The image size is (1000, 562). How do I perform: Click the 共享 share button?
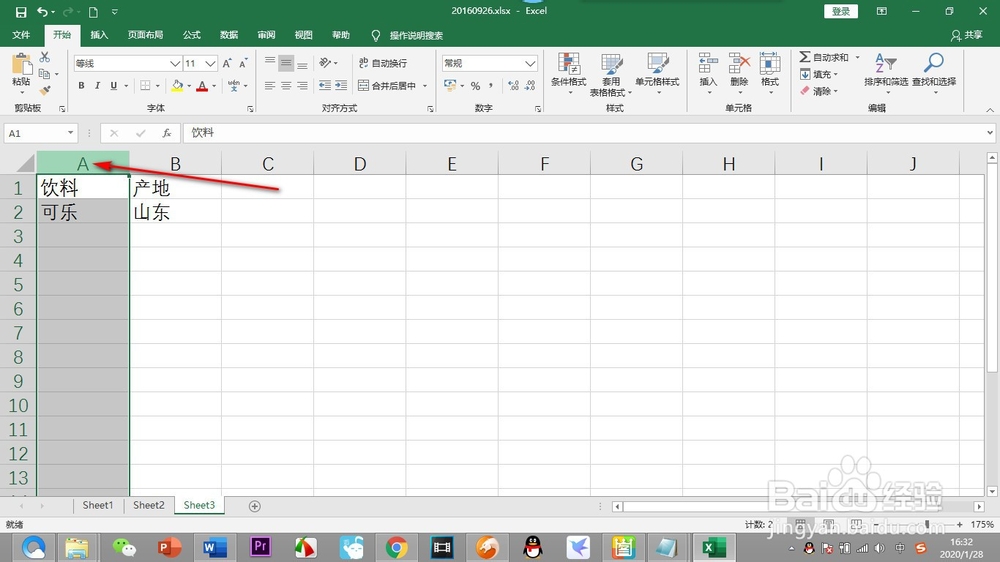[x=967, y=35]
